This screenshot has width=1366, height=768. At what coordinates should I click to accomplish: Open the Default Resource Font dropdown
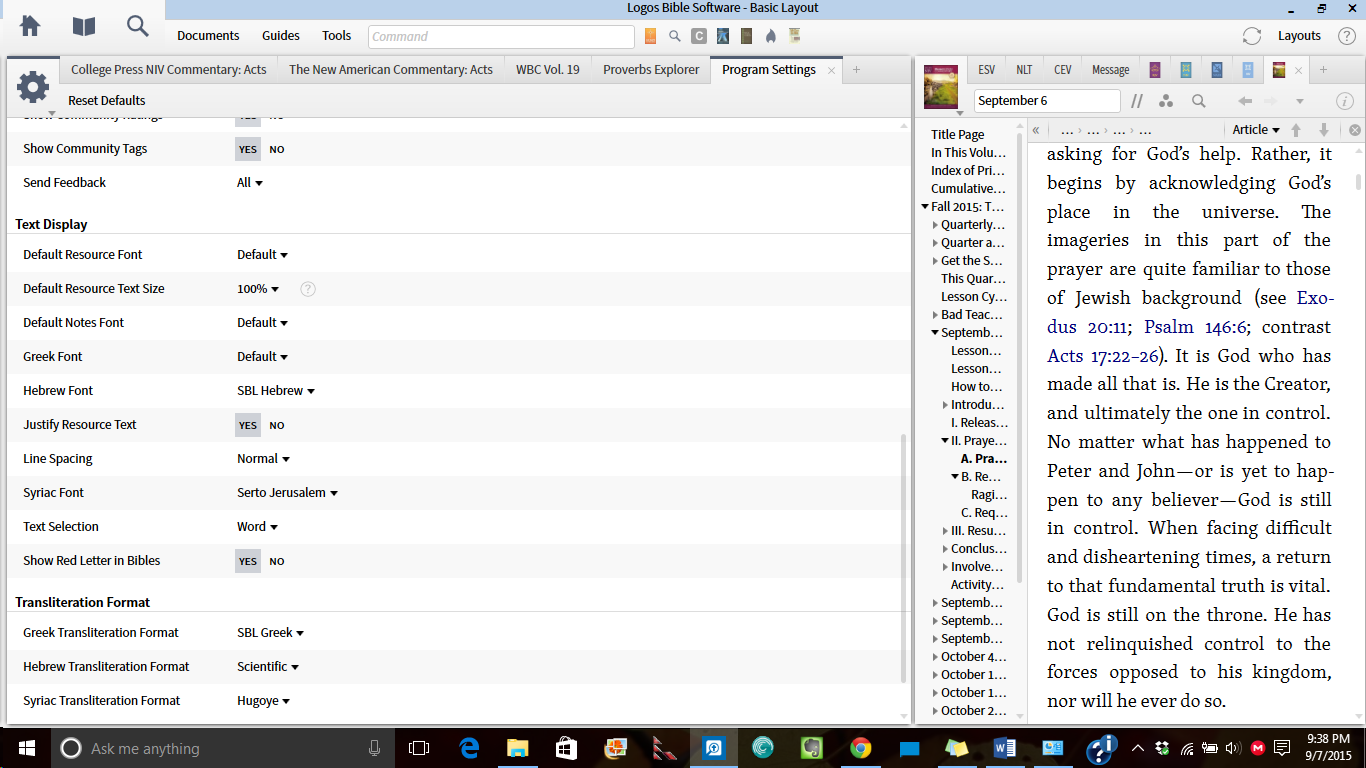point(262,255)
